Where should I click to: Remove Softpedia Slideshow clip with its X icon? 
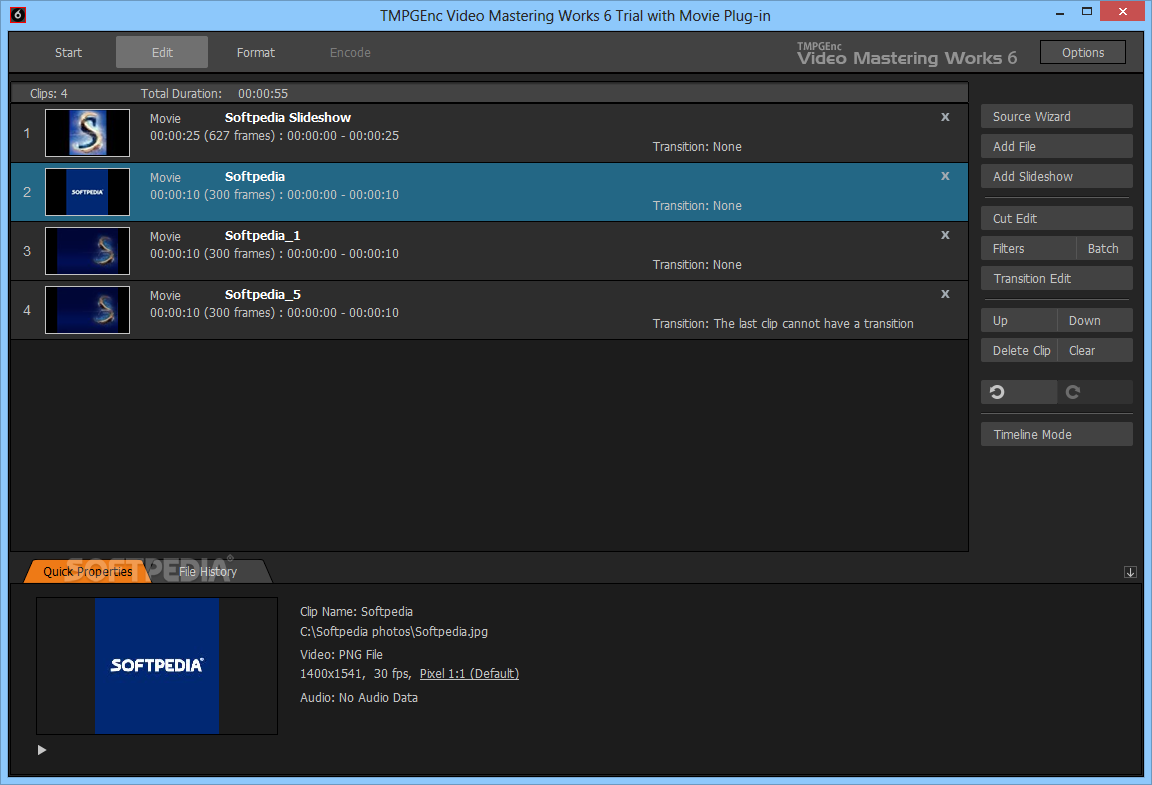(945, 117)
